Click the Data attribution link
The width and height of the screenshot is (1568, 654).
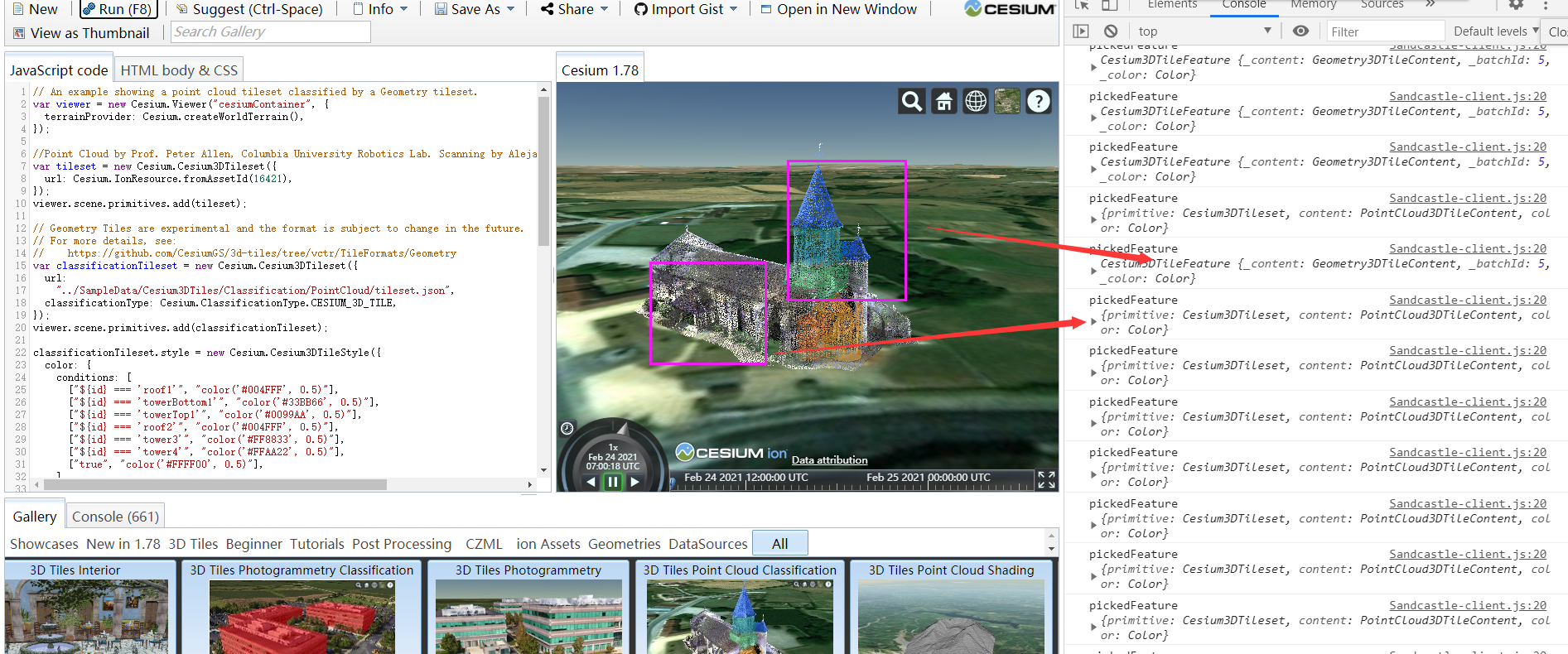click(x=829, y=460)
